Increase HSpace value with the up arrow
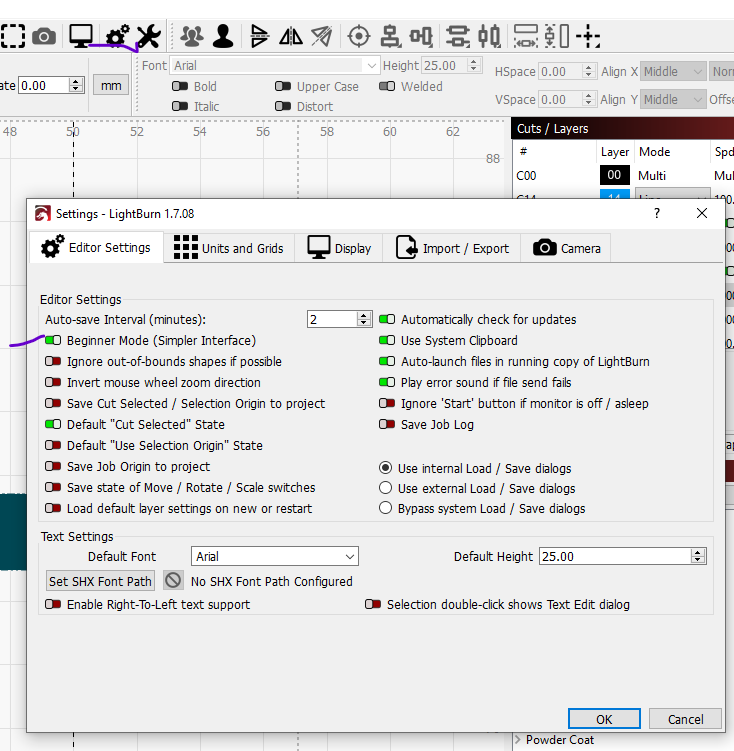734x751 pixels. [589, 68]
